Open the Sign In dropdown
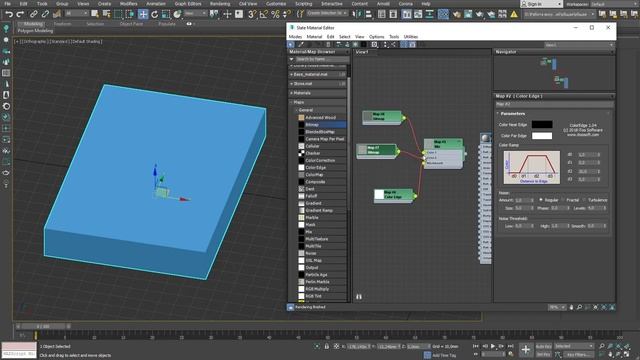This screenshot has height=360, width=640. click(x=541, y=4)
